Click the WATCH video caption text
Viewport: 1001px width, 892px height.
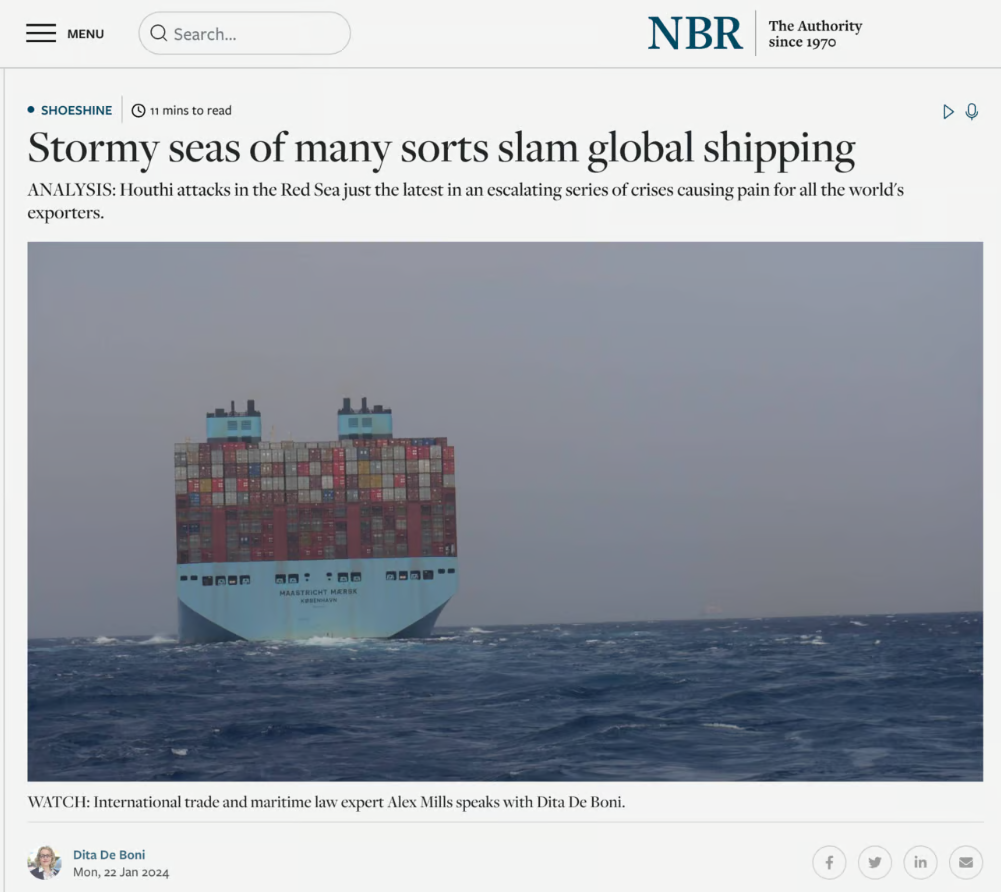click(x=326, y=802)
